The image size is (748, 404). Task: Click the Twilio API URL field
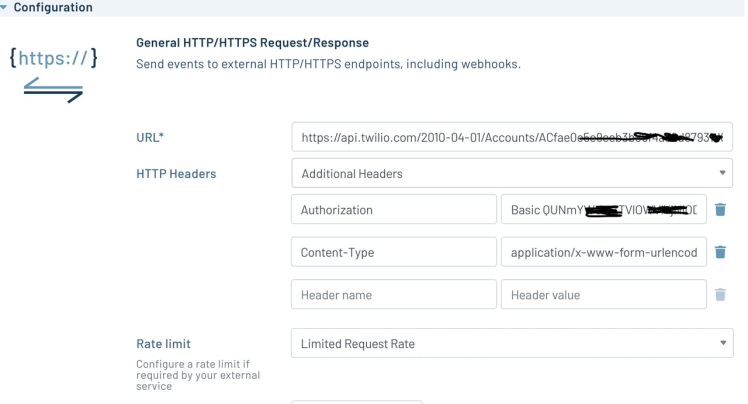coord(511,138)
